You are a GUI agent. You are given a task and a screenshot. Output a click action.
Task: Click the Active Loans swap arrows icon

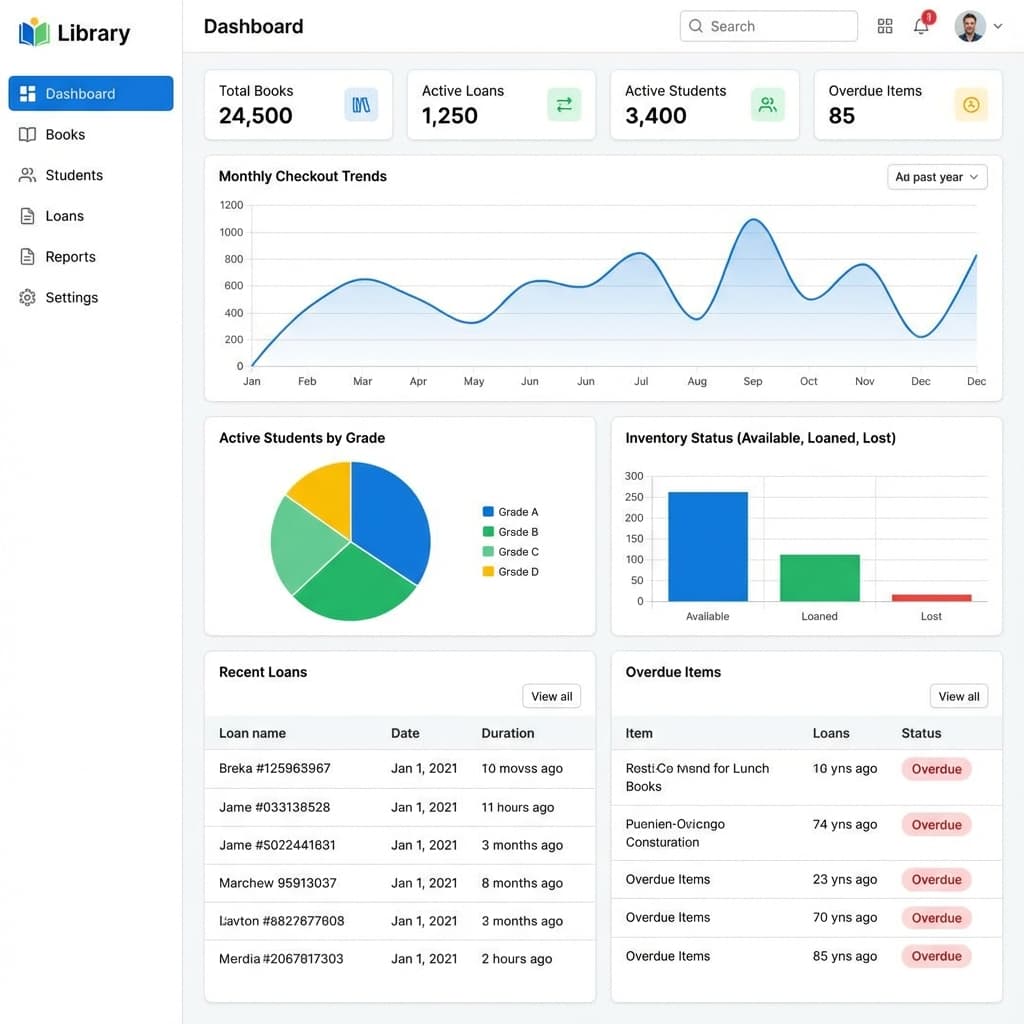[x=564, y=104]
